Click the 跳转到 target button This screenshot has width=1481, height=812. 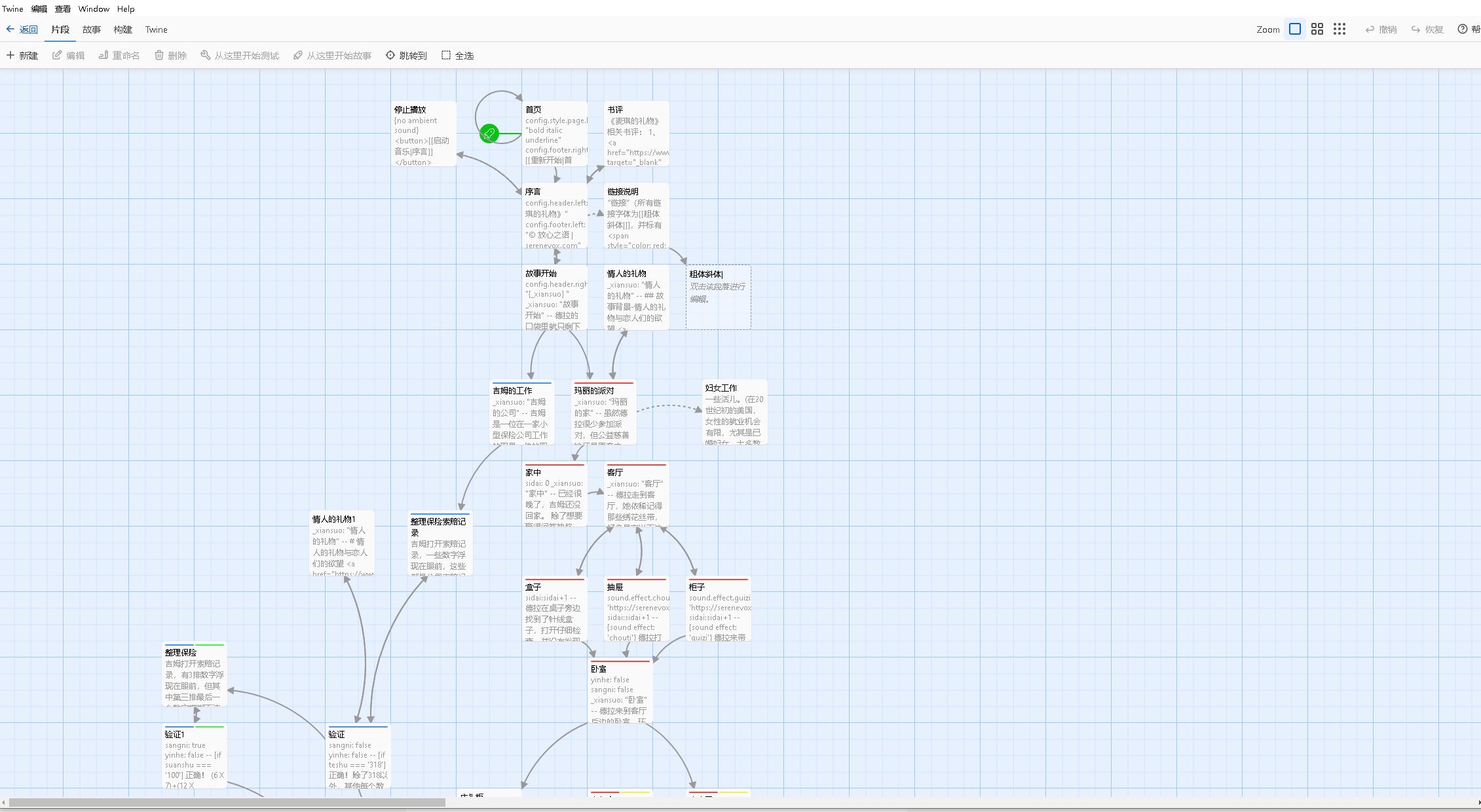[406, 56]
